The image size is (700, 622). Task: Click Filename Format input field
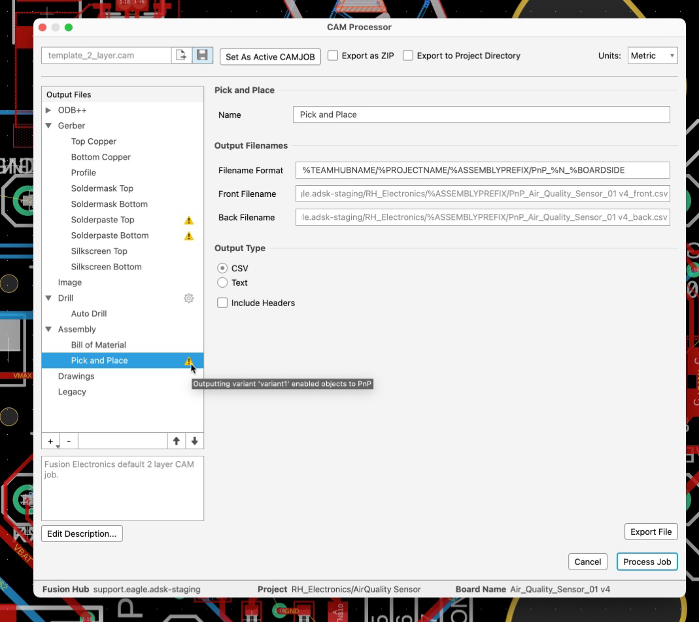482,170
